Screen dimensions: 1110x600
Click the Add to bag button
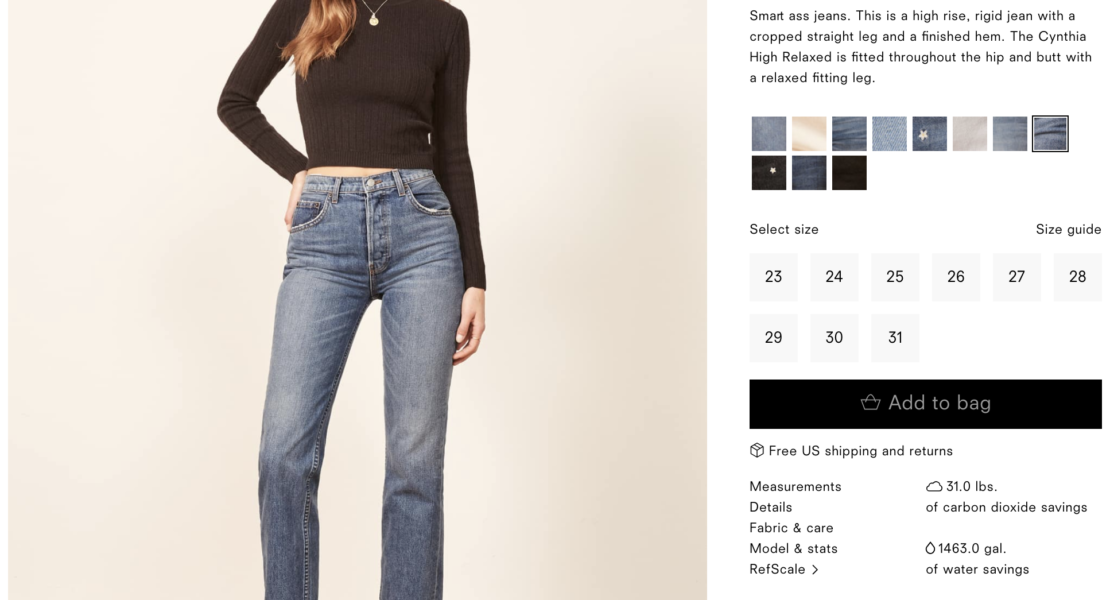(x=925, y=404)
